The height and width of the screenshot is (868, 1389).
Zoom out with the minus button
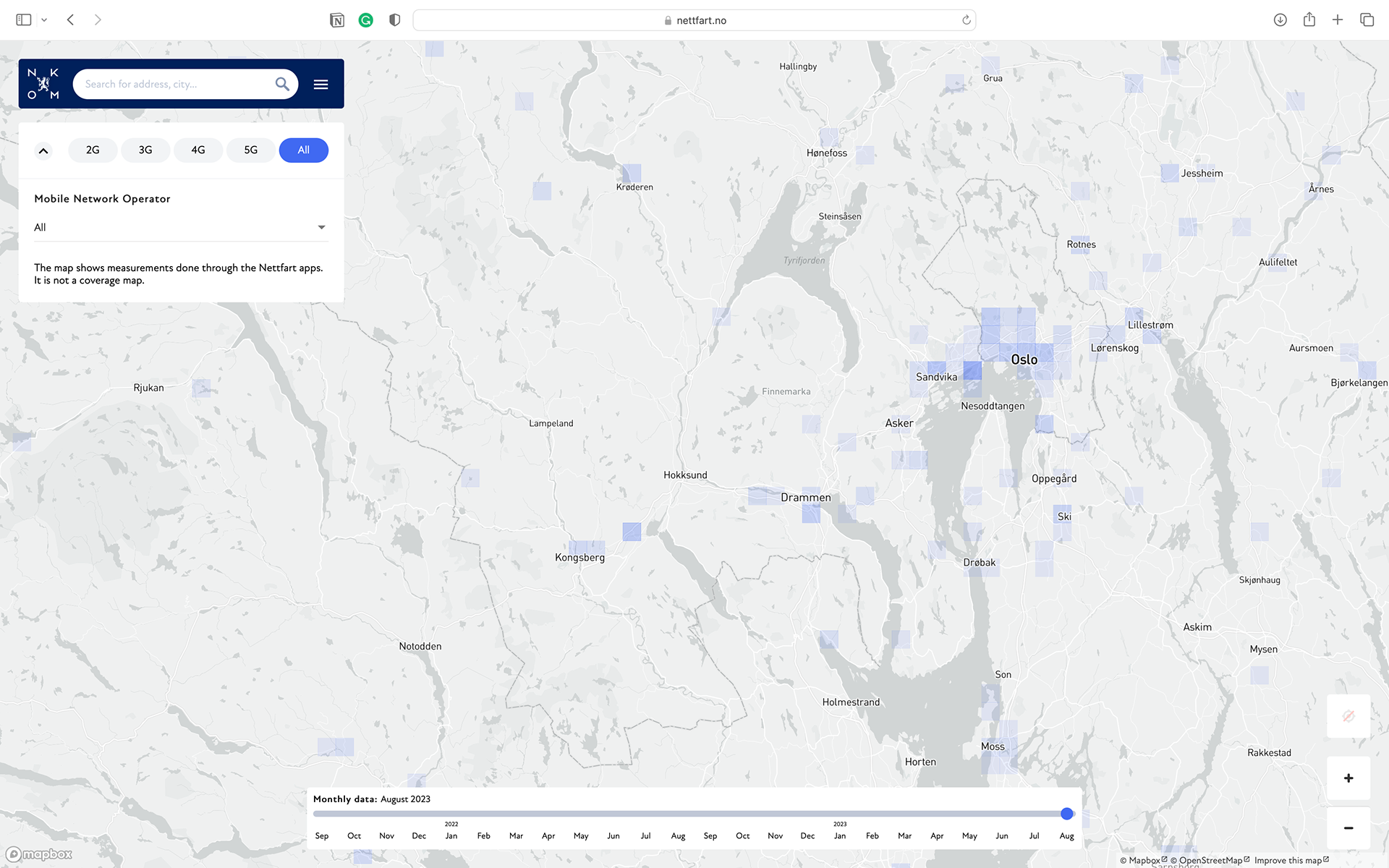click(x=1348, y=828)
